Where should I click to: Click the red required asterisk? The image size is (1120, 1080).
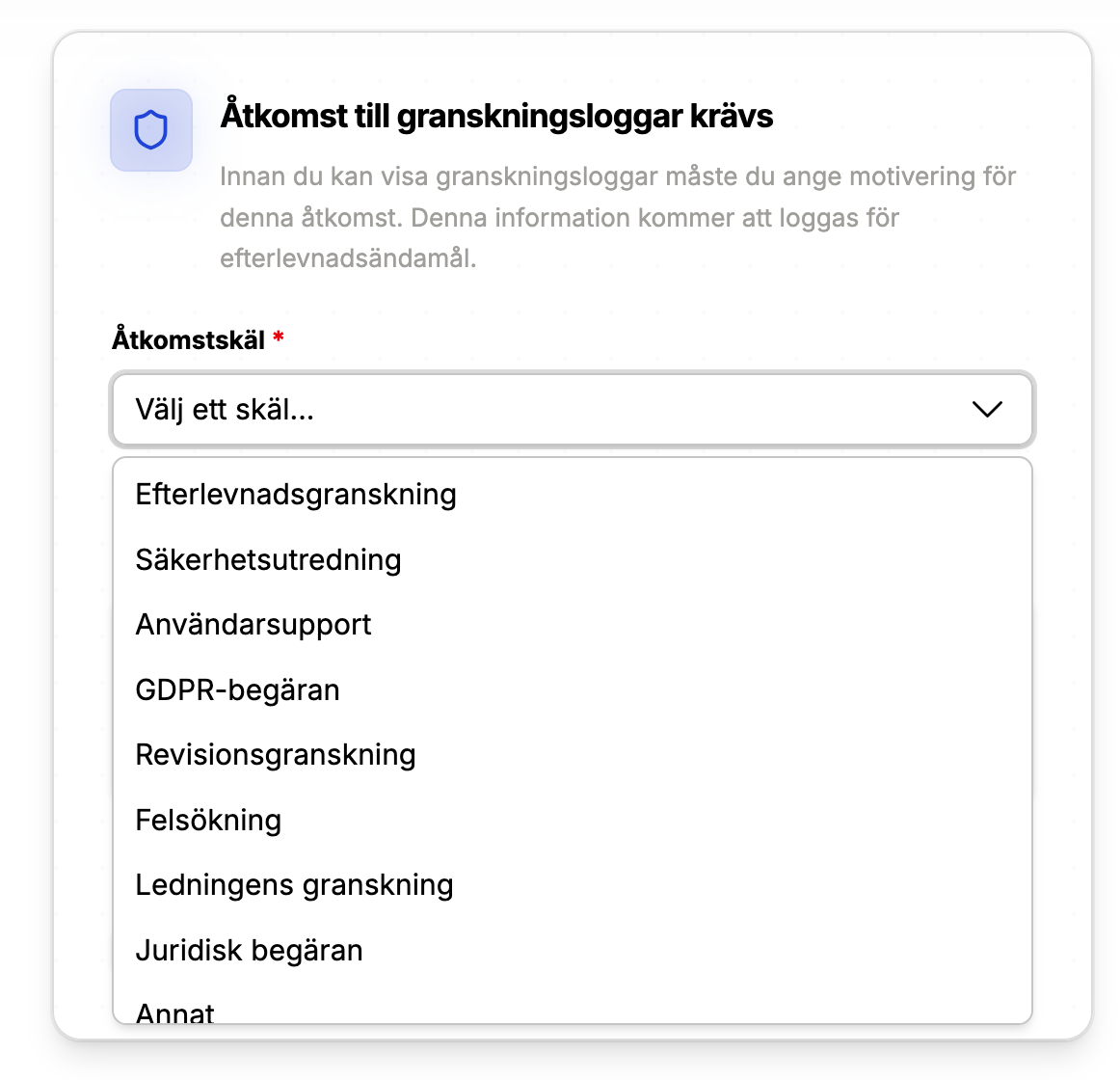coord(279,338)
